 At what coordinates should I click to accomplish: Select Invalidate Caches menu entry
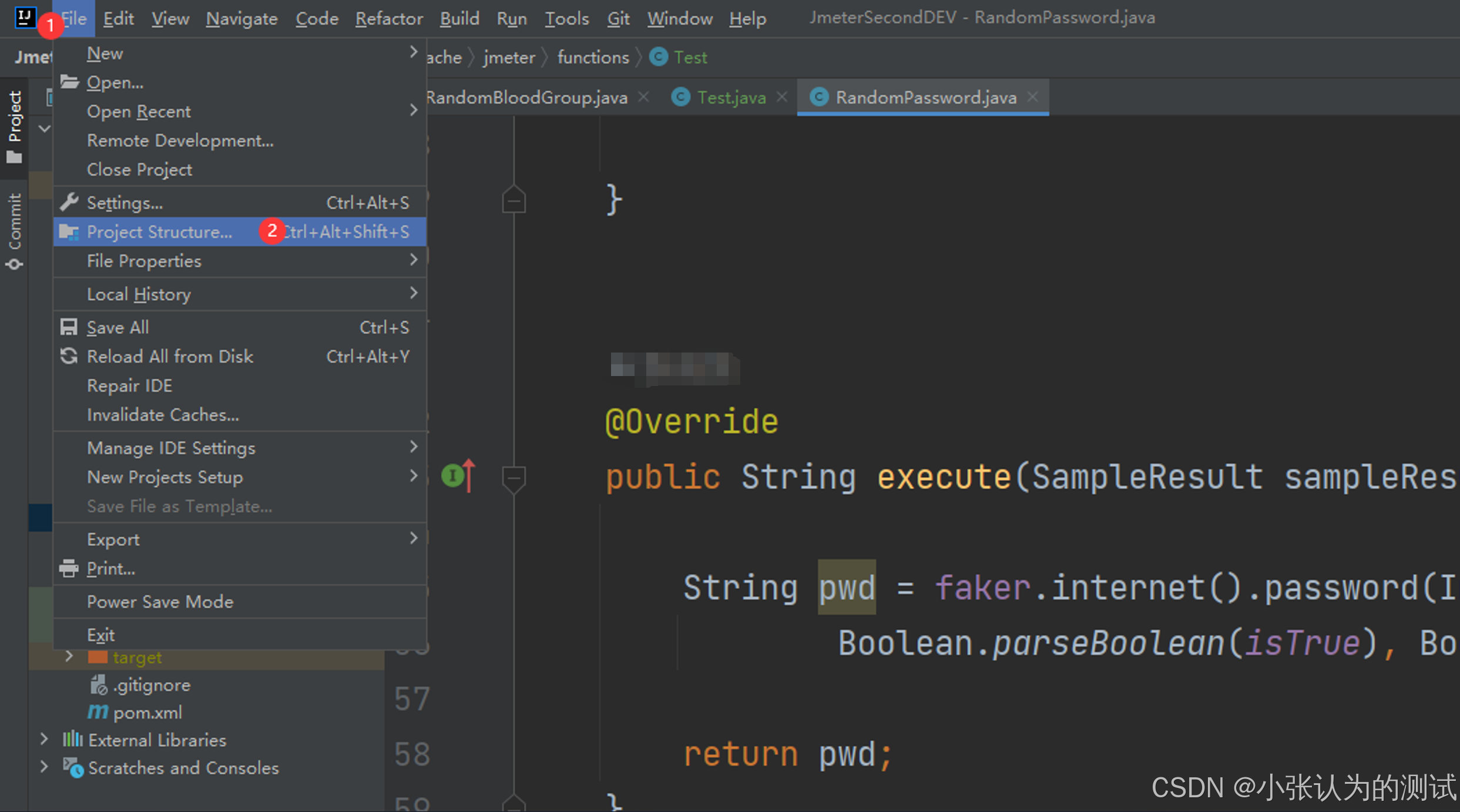point(163,415)
